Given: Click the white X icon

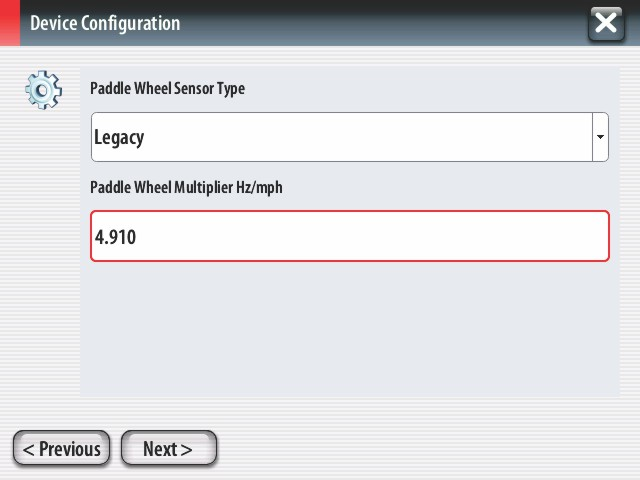Looking at the screenshot, I should [x=606, y=23].
